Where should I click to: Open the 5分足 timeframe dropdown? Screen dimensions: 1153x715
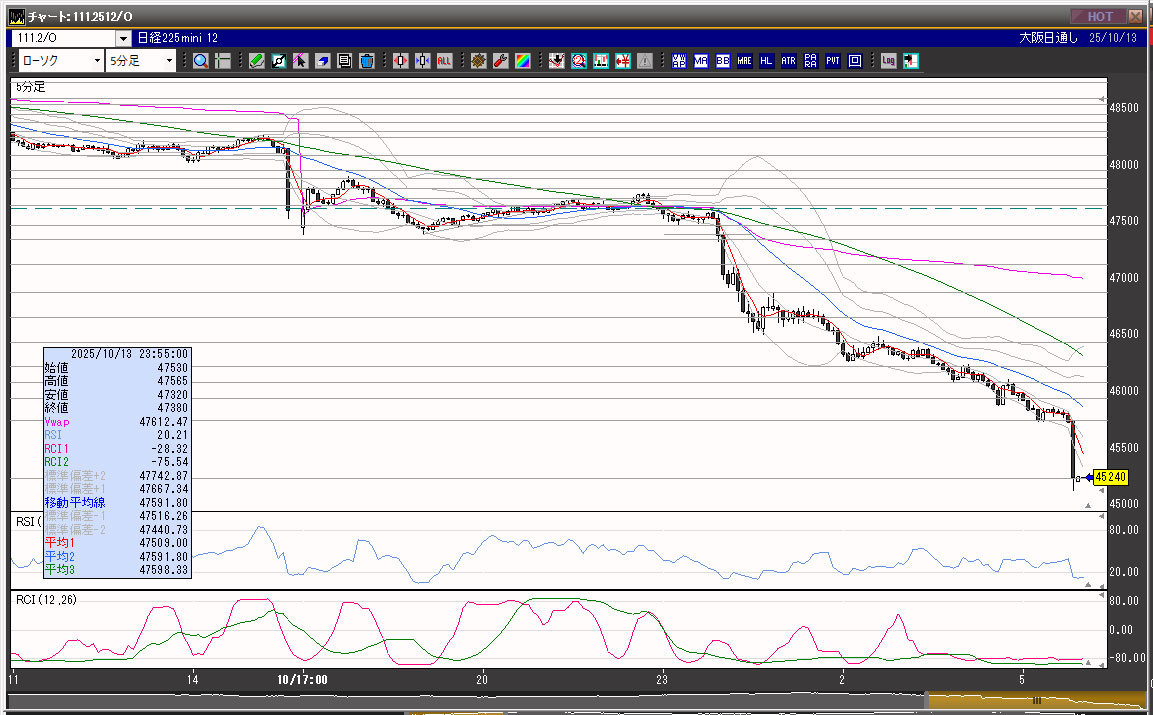point(169,61)
